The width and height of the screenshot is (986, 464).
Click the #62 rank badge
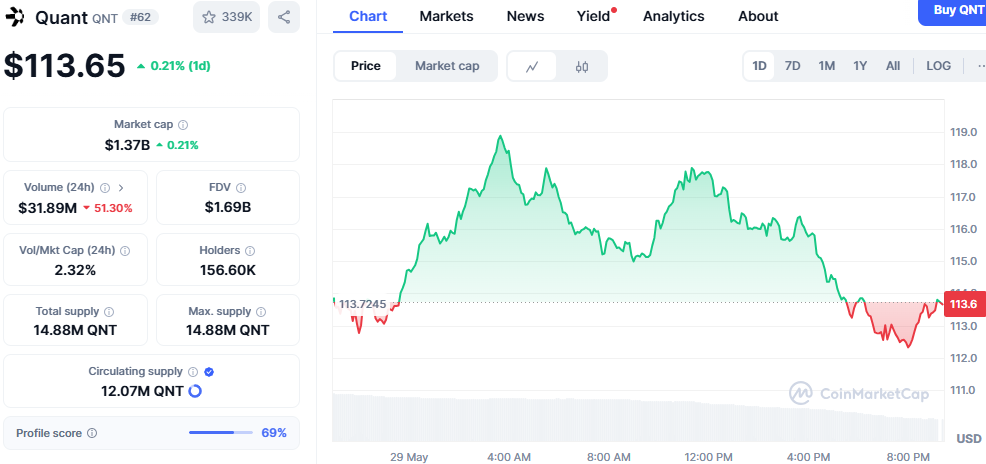coord(140,17)
